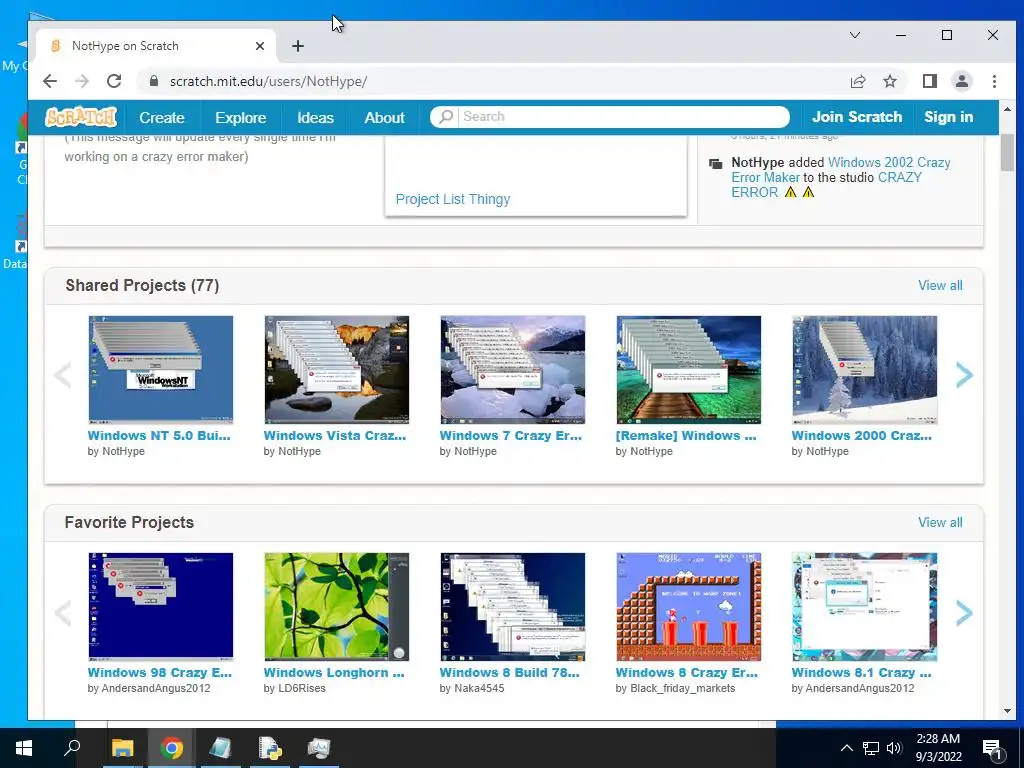Open the notification center icon
The image size is (1024, 768).
992,748
